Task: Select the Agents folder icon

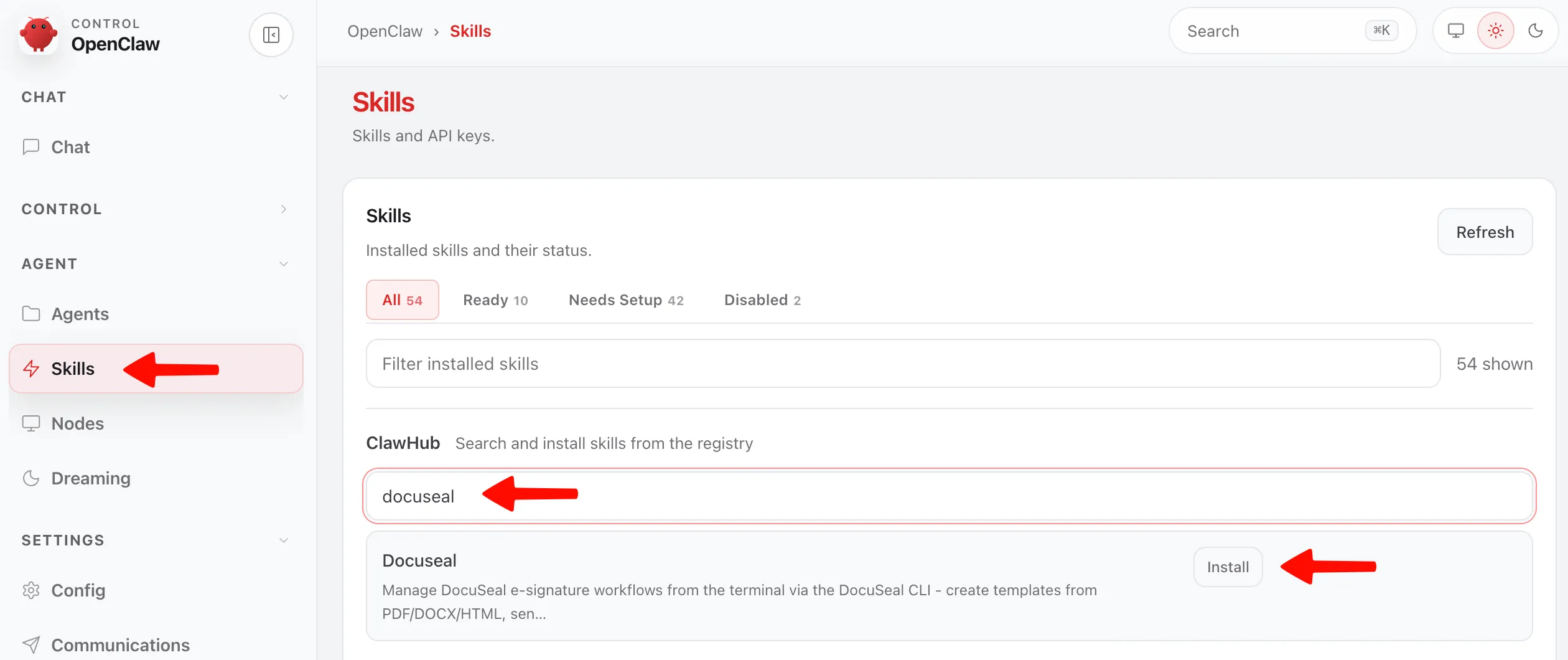Action: pos(31,313)
